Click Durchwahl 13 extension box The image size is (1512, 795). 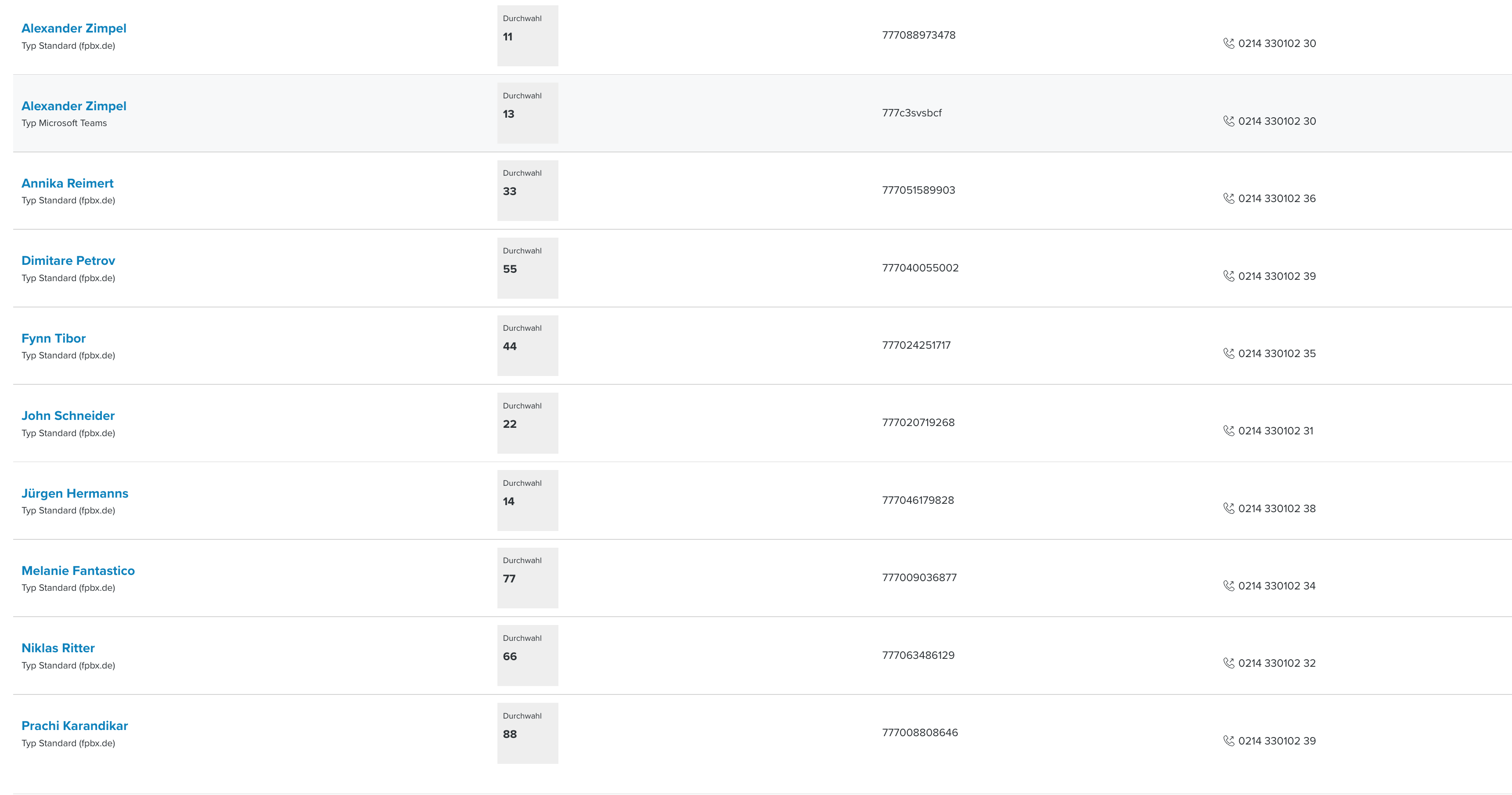[x=528, y=113]
